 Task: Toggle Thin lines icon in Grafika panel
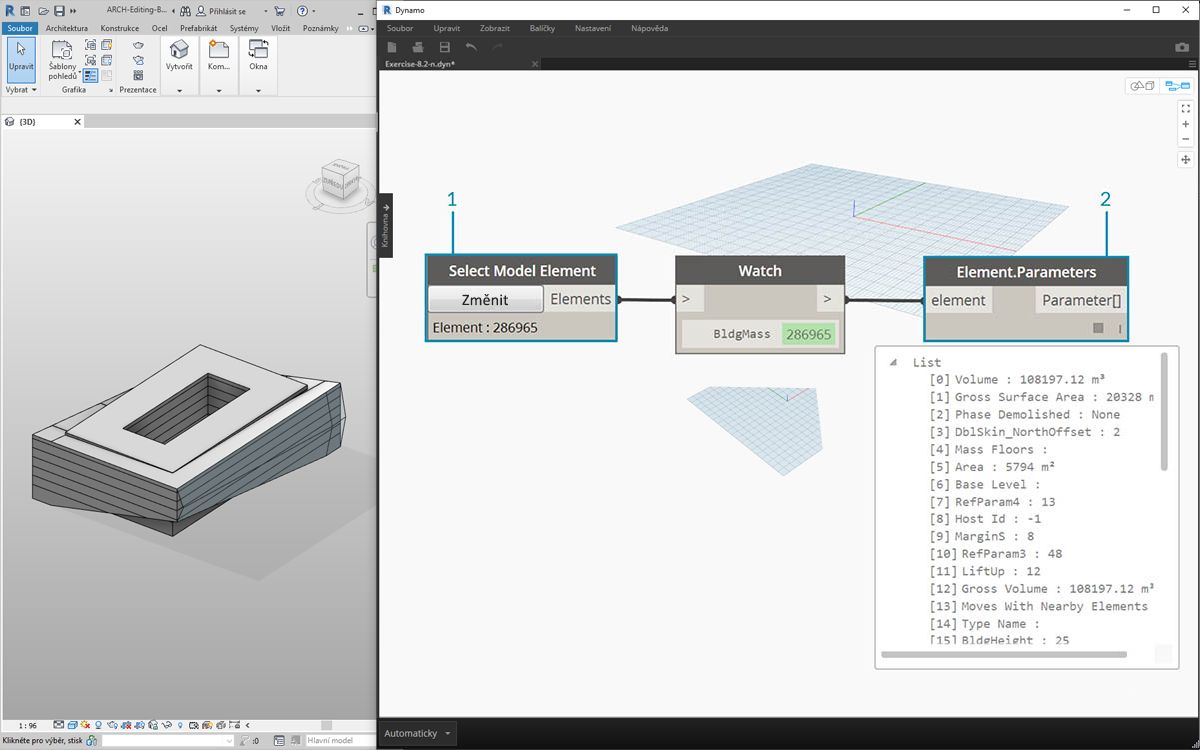pos(91,75)
